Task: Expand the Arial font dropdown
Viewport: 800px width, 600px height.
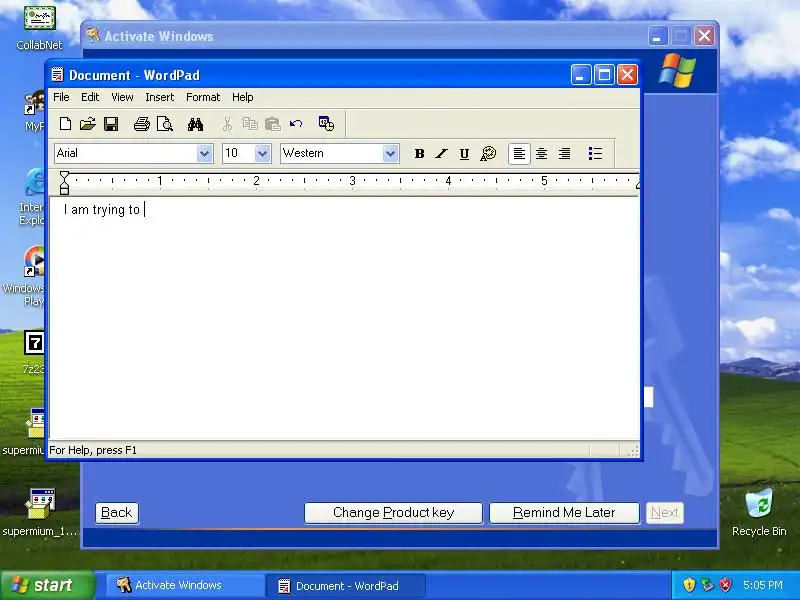Action: pyautogui.click(x=205, y=154)
